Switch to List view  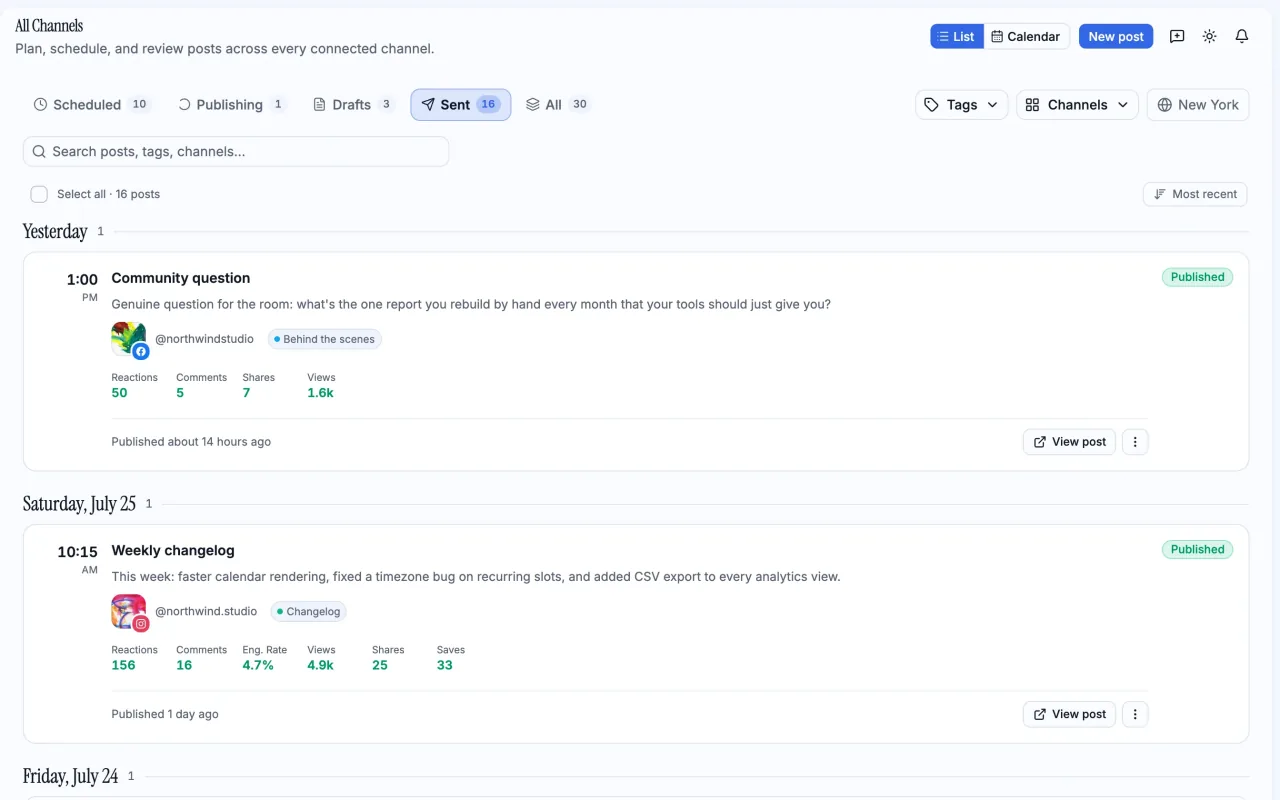coord(957,36)
